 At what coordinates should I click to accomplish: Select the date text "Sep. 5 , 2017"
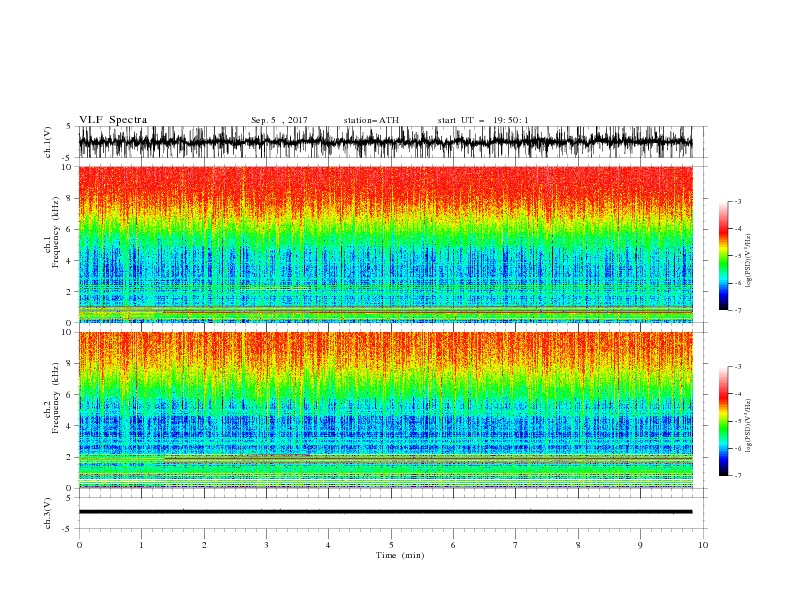coord(279,120)
